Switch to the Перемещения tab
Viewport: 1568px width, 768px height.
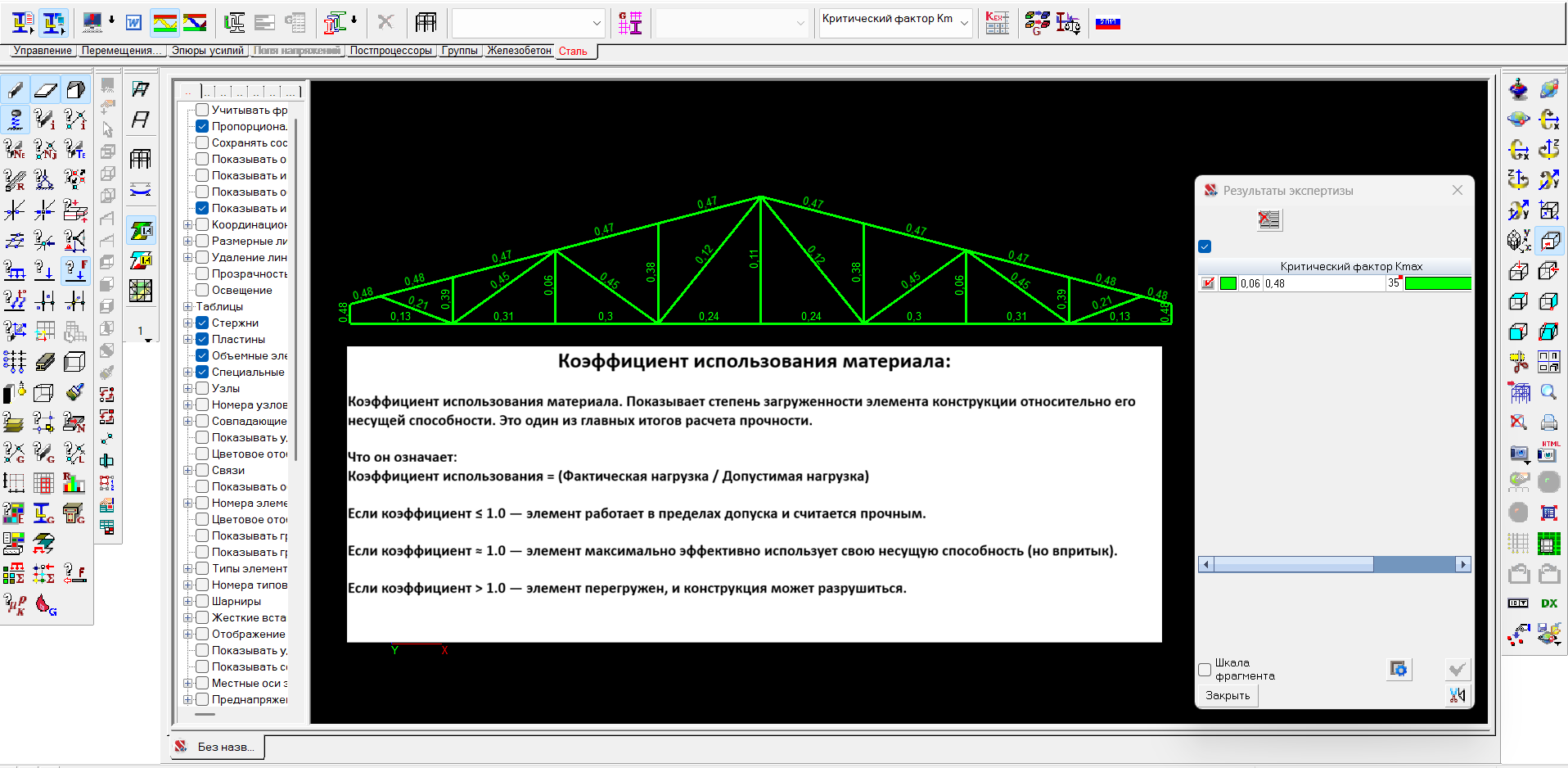pyautogui.click(x=121, y=51)
